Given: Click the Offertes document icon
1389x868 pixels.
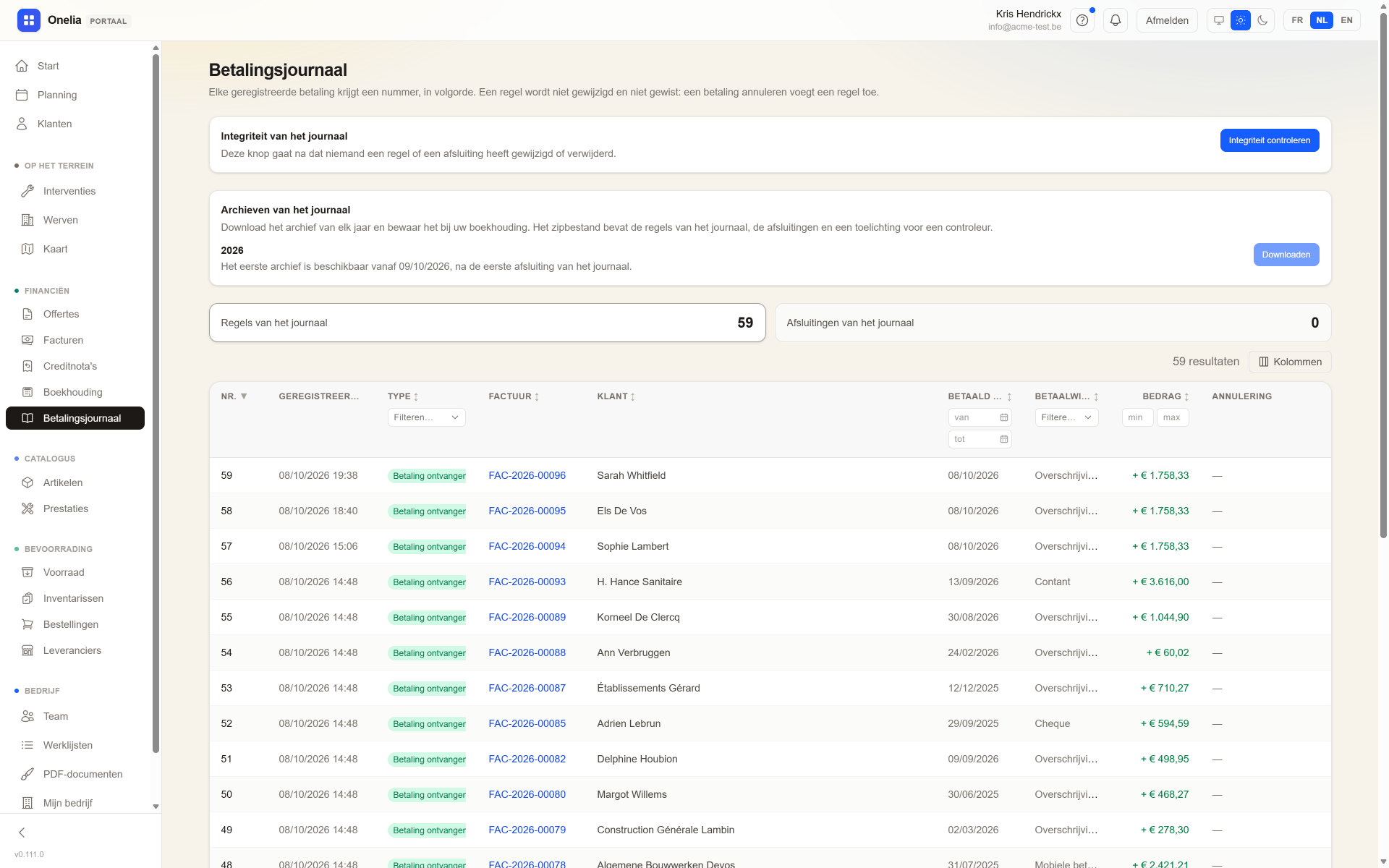Looking at the screenshot, I should [27, 314].
